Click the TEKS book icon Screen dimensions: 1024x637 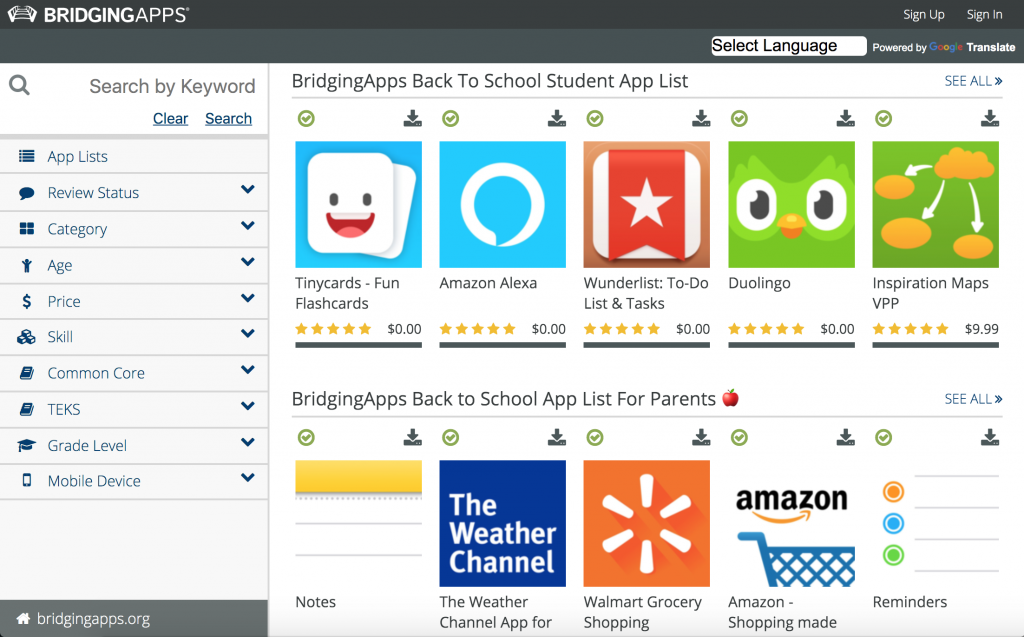click(27, 409)
